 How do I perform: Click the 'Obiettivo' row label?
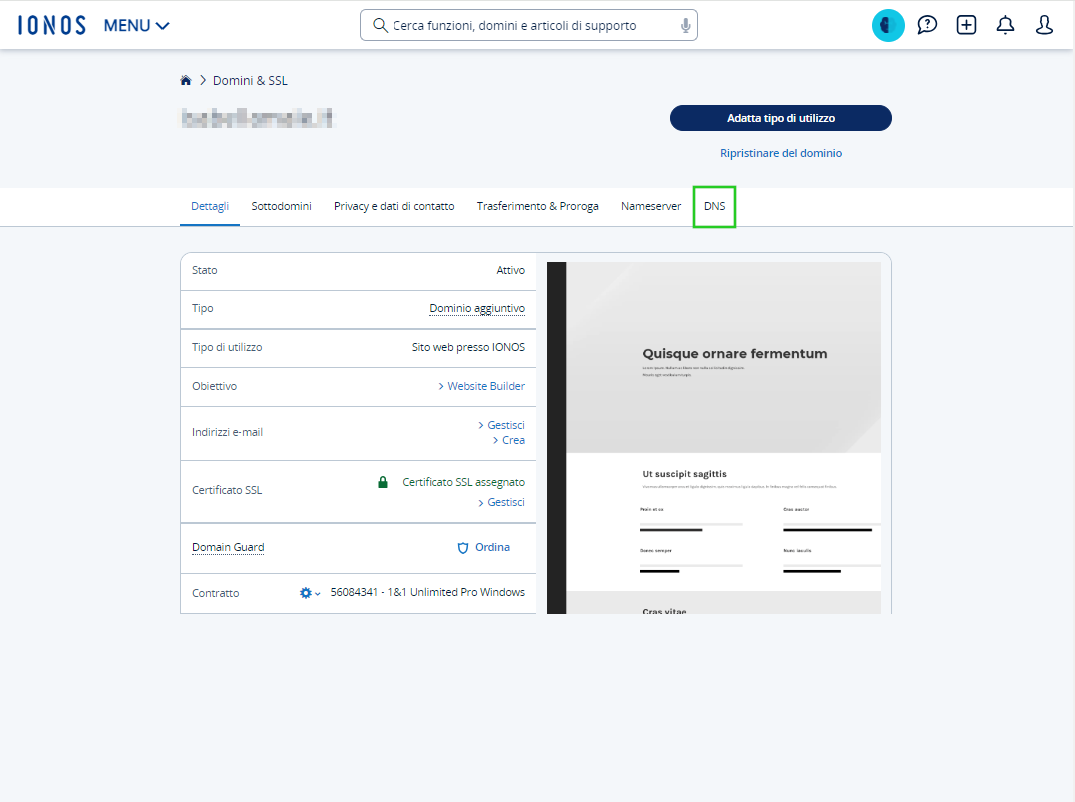[215, 386]
